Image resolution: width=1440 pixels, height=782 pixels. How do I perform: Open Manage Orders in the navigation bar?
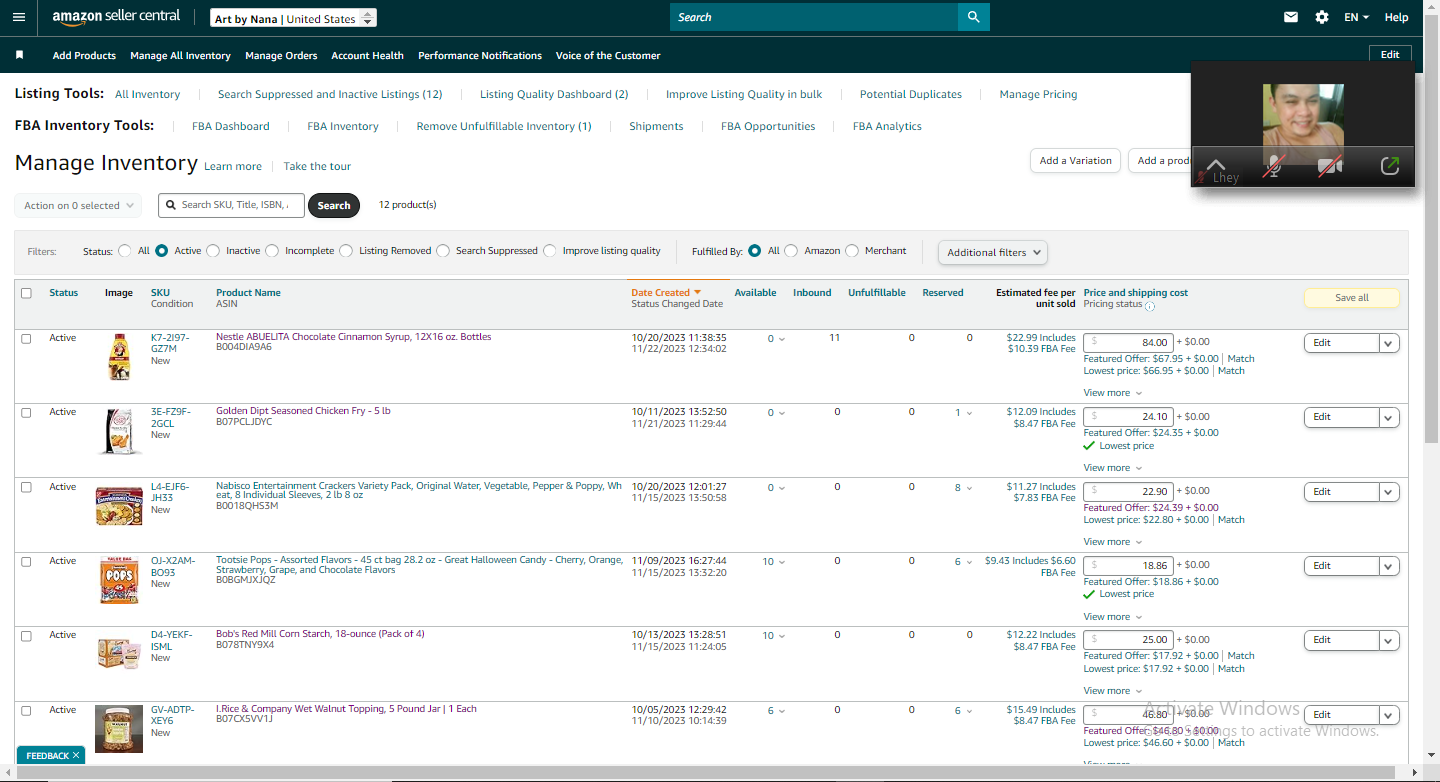coord(281,55)
